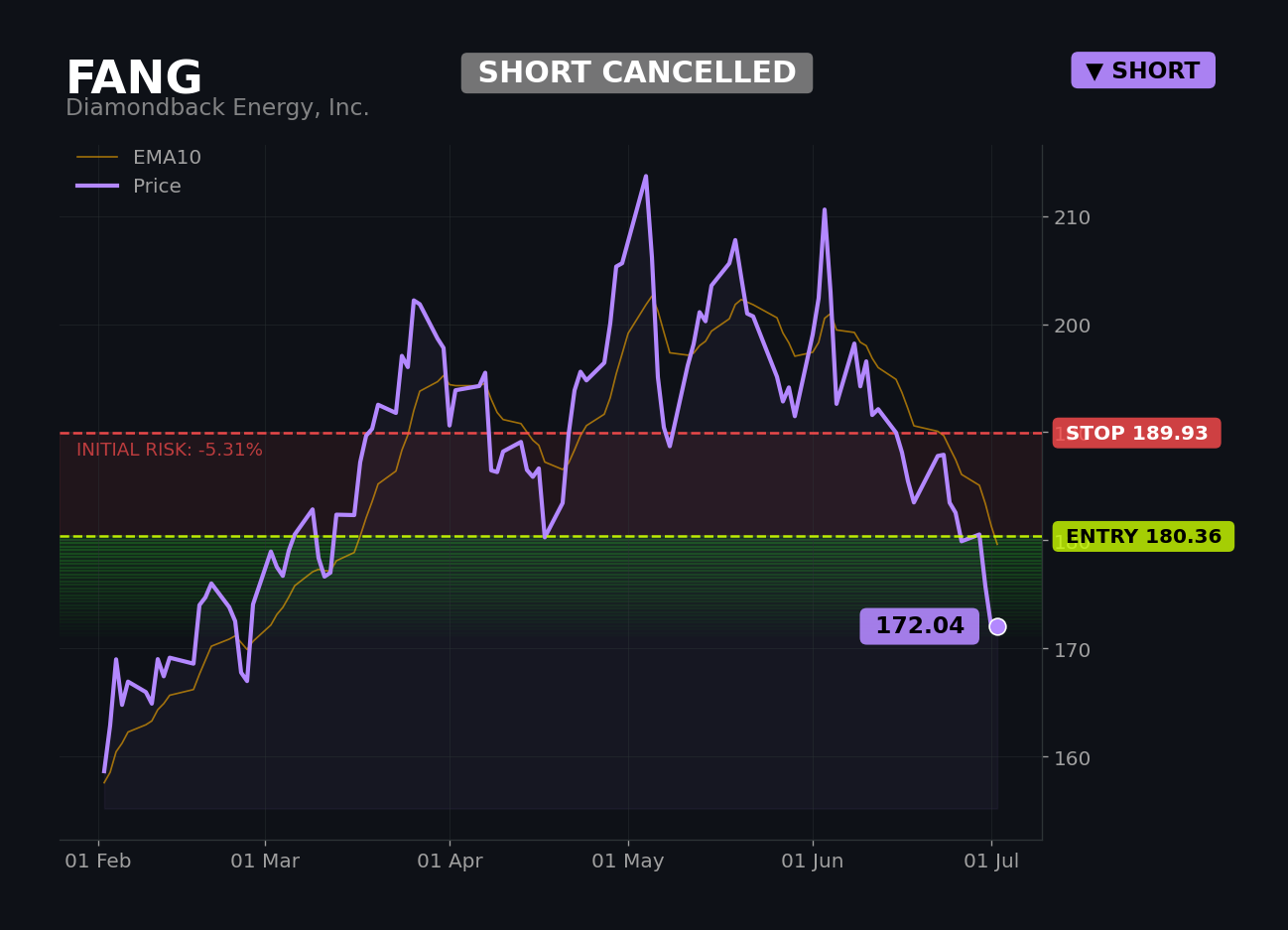Click the purple SHORT direction badge
1288x930 pixels.
pyautogui.click(x=1143, y=70)
